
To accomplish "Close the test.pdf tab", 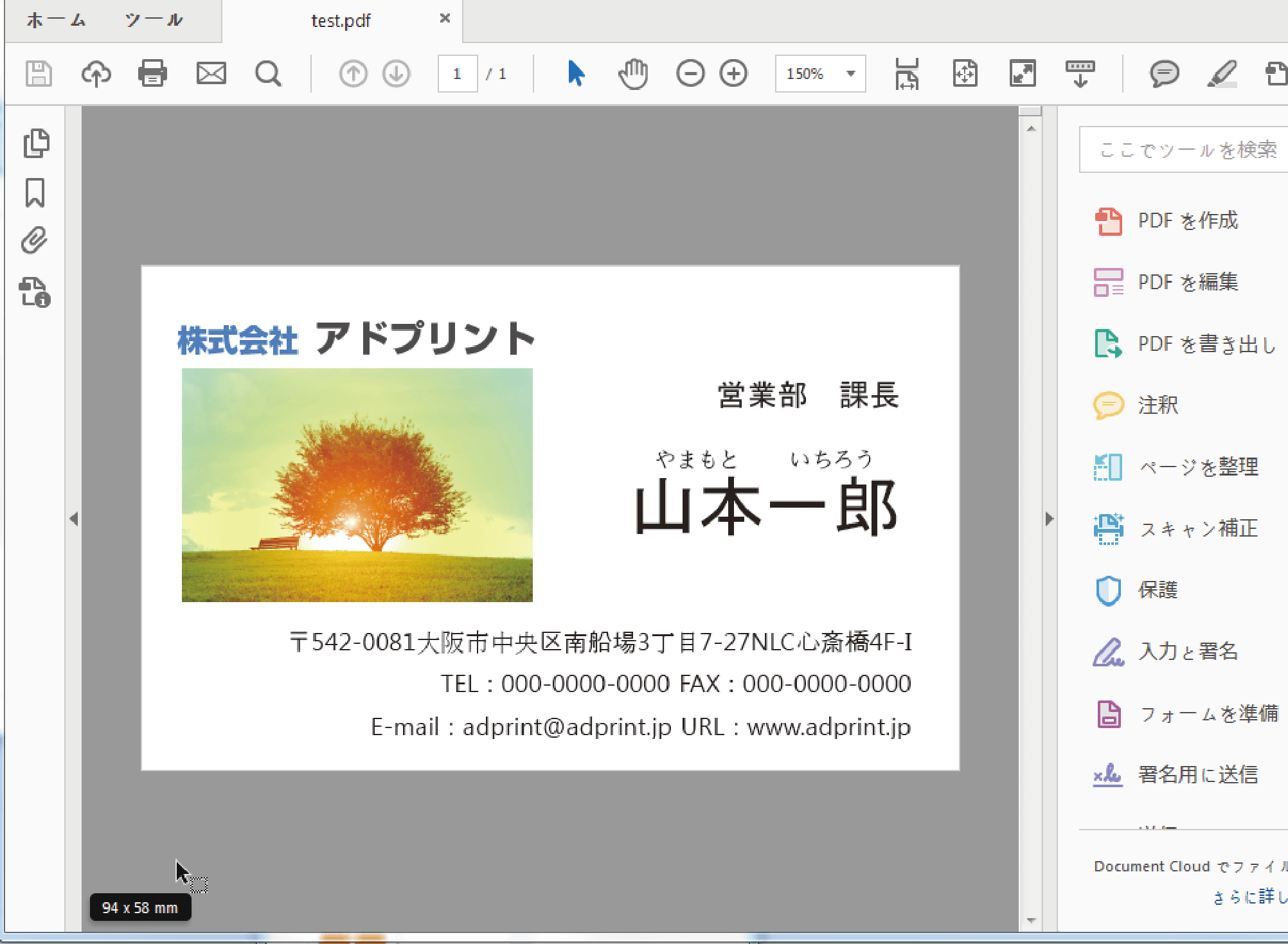I will pyautogui.click(x=445, y=19).
